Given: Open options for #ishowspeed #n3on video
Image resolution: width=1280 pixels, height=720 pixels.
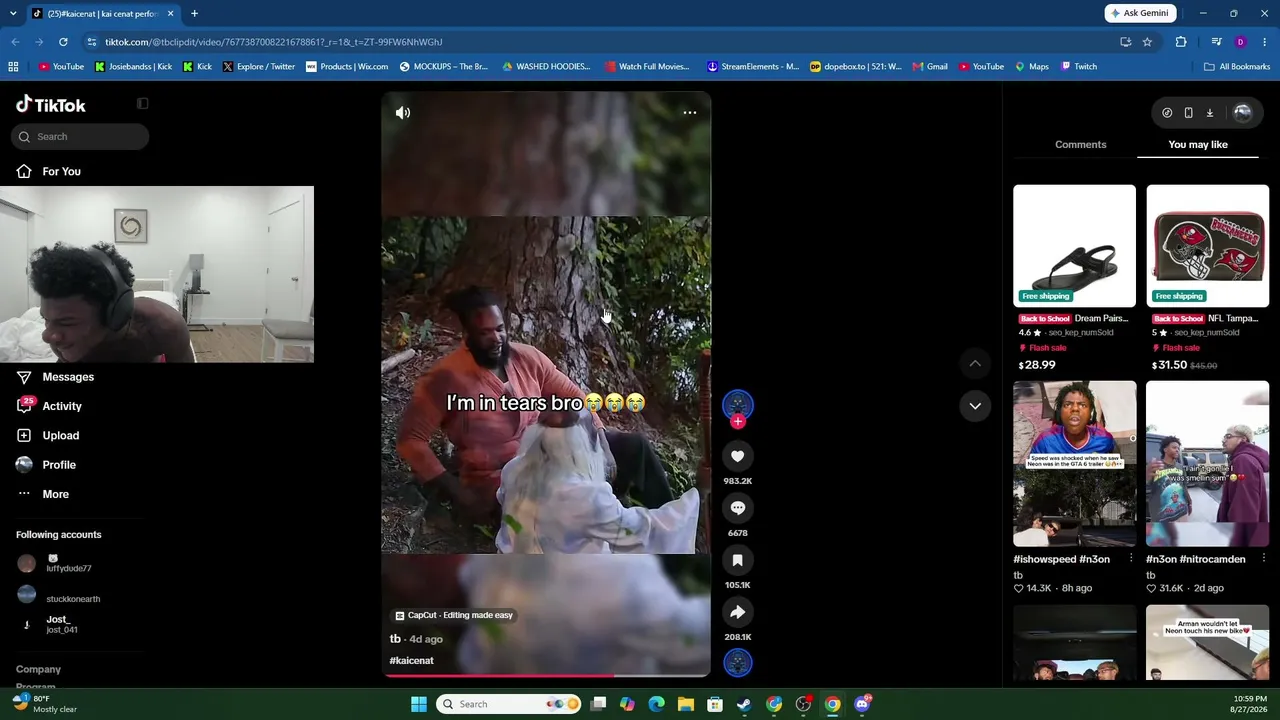Looking at the screenshot, I should point(1131,559).
